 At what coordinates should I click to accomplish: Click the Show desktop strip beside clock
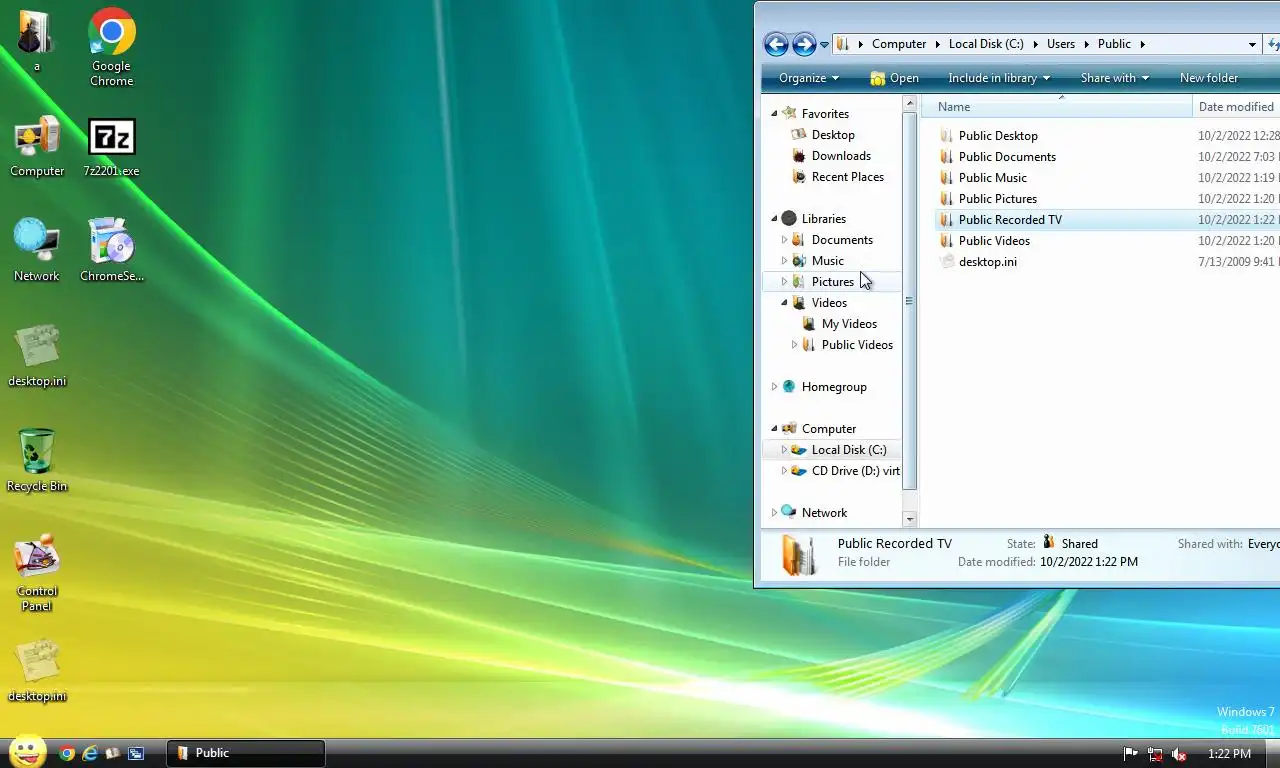click(1273, 754)
